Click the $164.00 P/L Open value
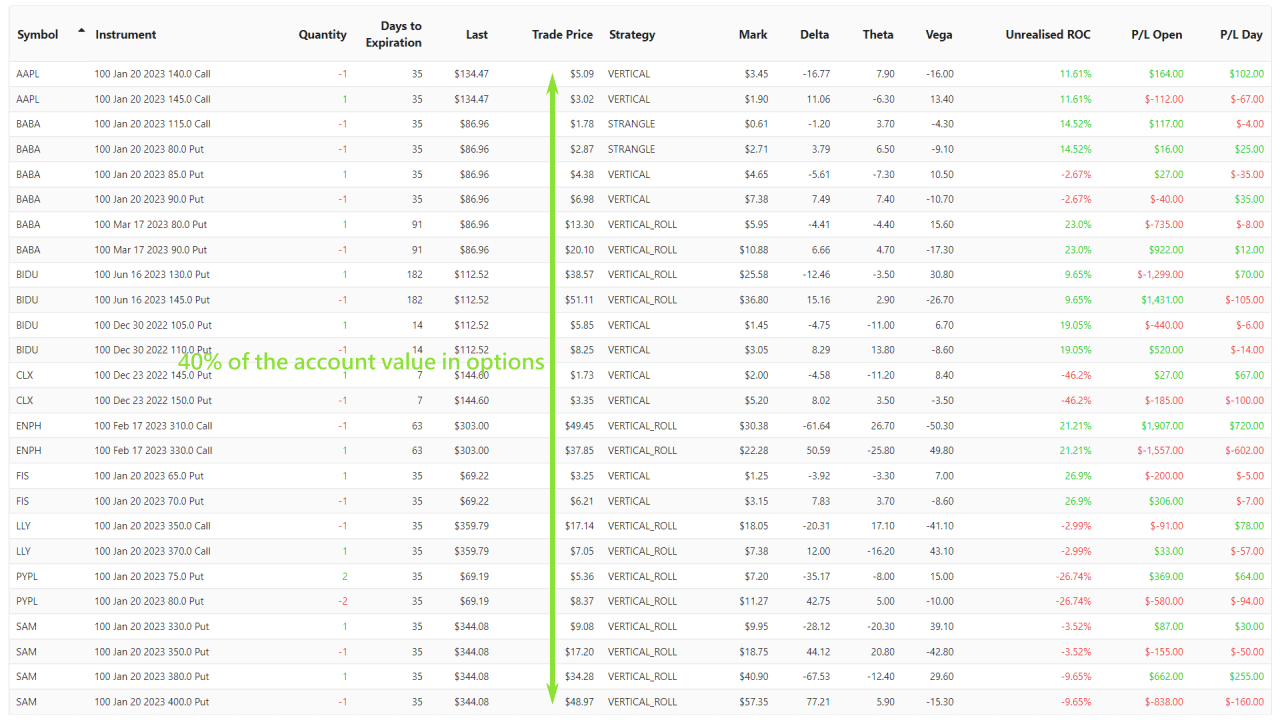The width and height of the screenshot is (1280, 720). click(x=1166, y=74)
